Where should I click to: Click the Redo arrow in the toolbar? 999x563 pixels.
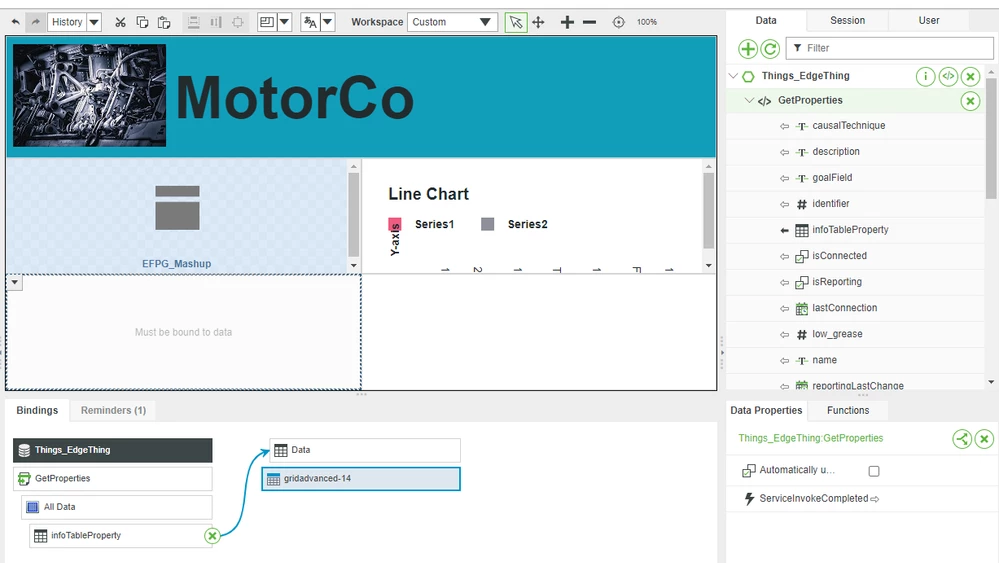36,22
